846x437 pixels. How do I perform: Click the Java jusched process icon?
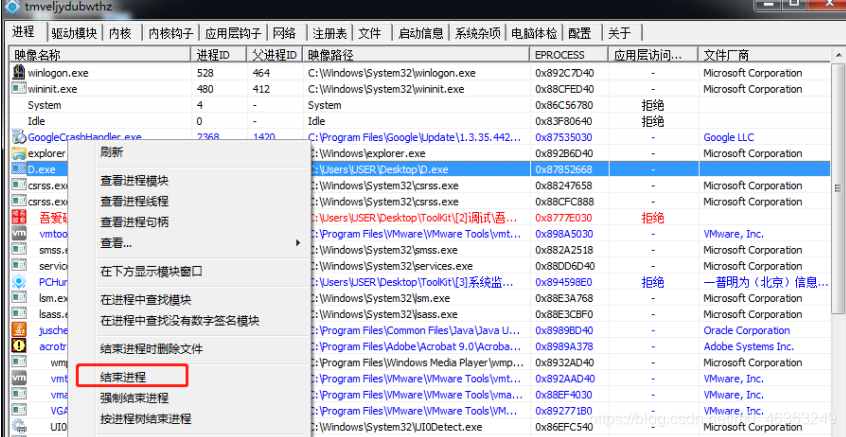[19, 330]
